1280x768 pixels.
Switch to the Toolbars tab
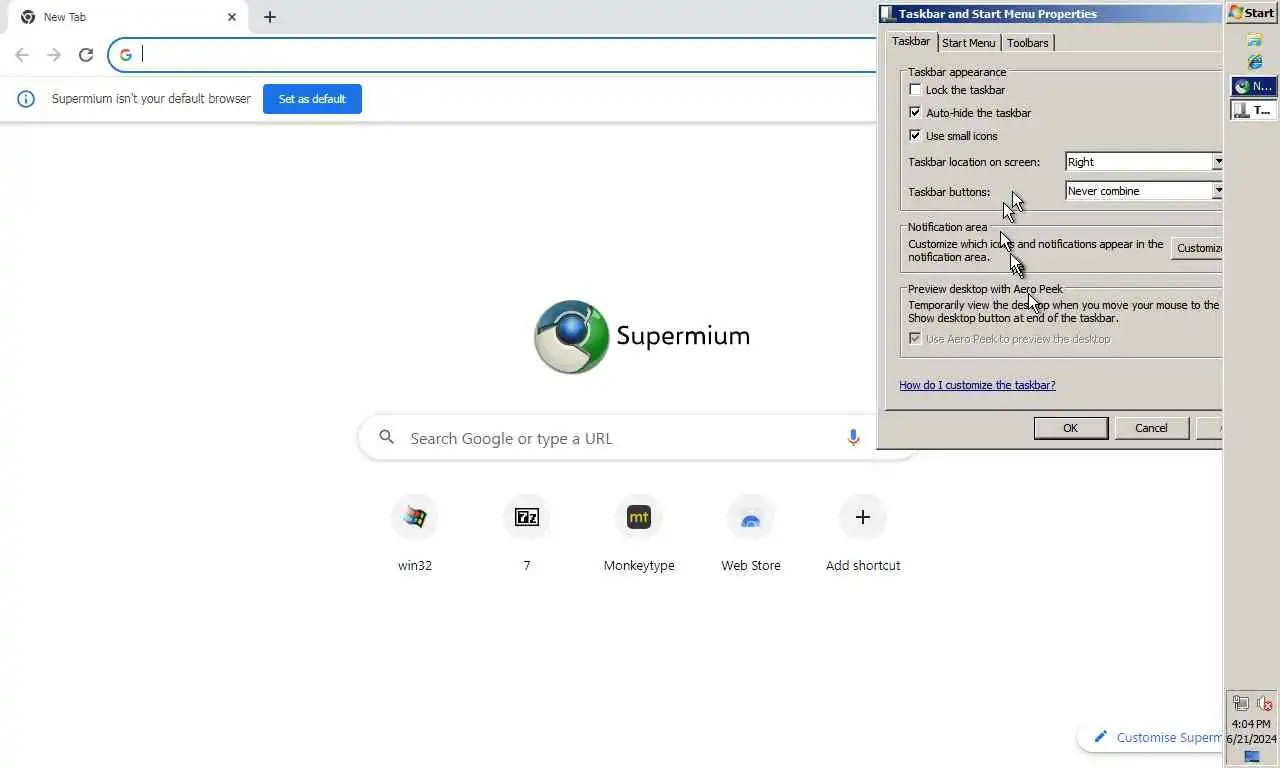[x=1028, y=43]
